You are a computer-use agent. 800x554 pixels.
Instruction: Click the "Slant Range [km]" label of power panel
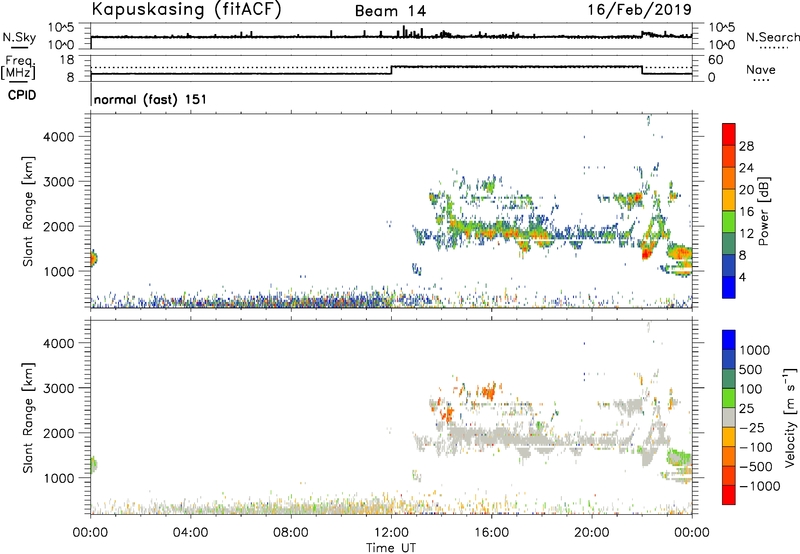[x=28, y=211]
